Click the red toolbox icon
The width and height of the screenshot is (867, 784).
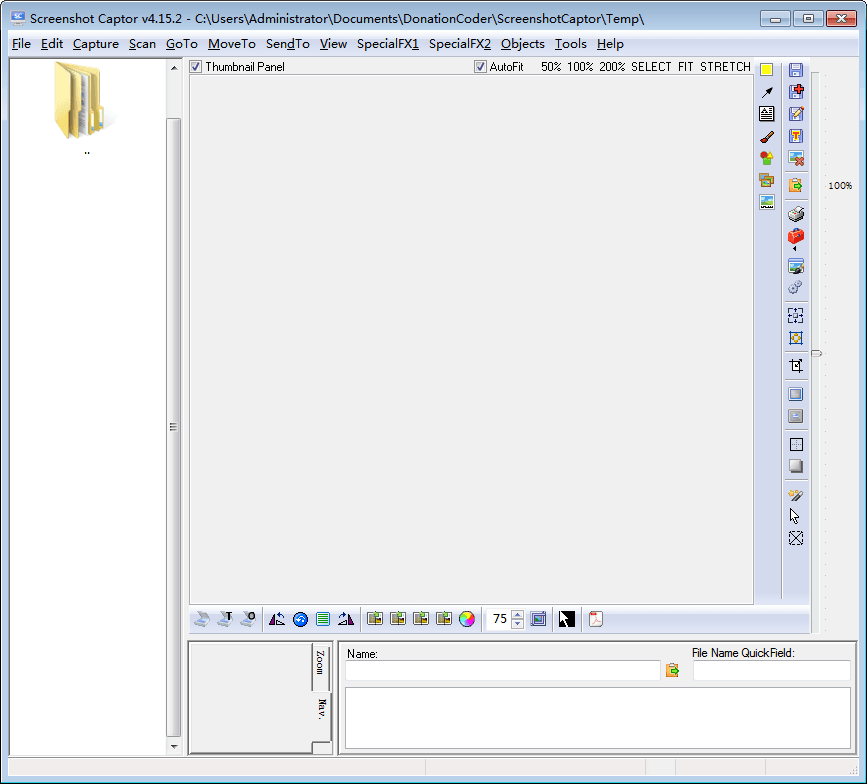point(796,236)
